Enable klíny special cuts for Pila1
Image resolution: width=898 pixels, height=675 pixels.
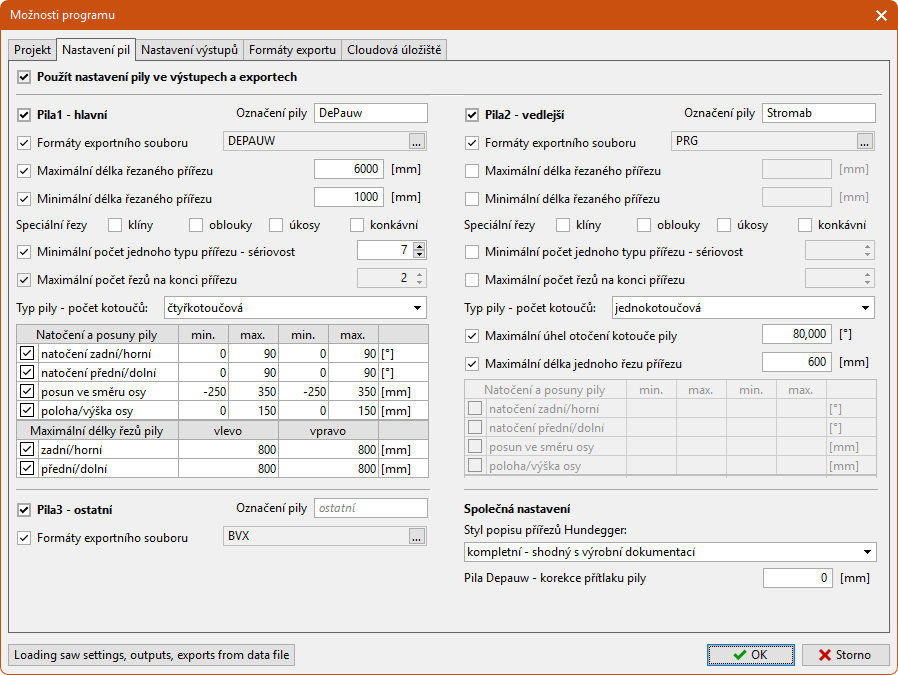click(115, 225)
